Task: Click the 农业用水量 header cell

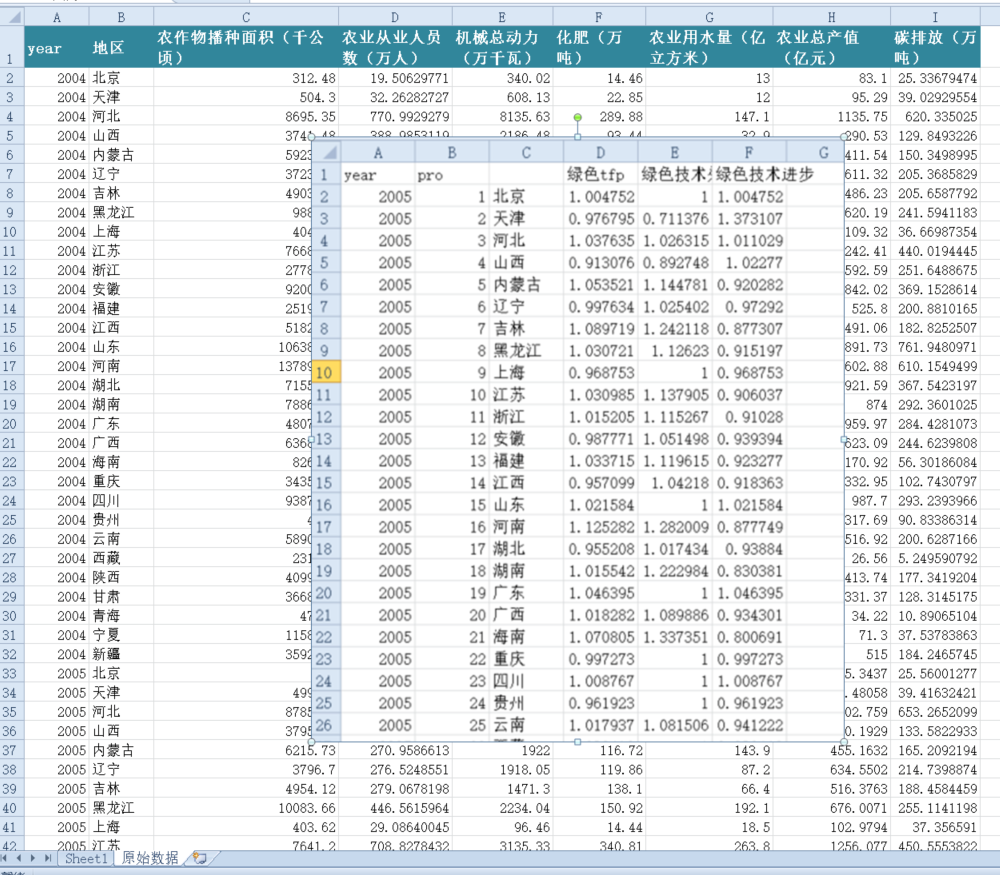Action: pyautogui.click(x=709, y=47)
